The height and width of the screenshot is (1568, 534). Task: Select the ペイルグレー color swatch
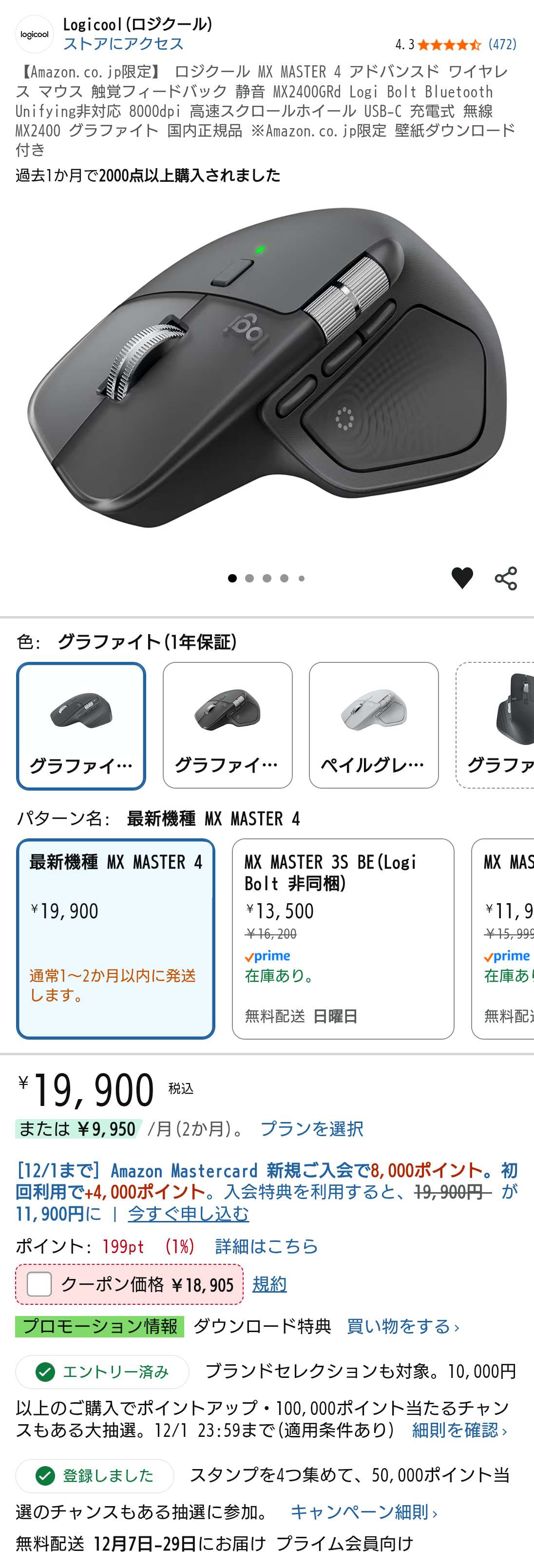373,725
